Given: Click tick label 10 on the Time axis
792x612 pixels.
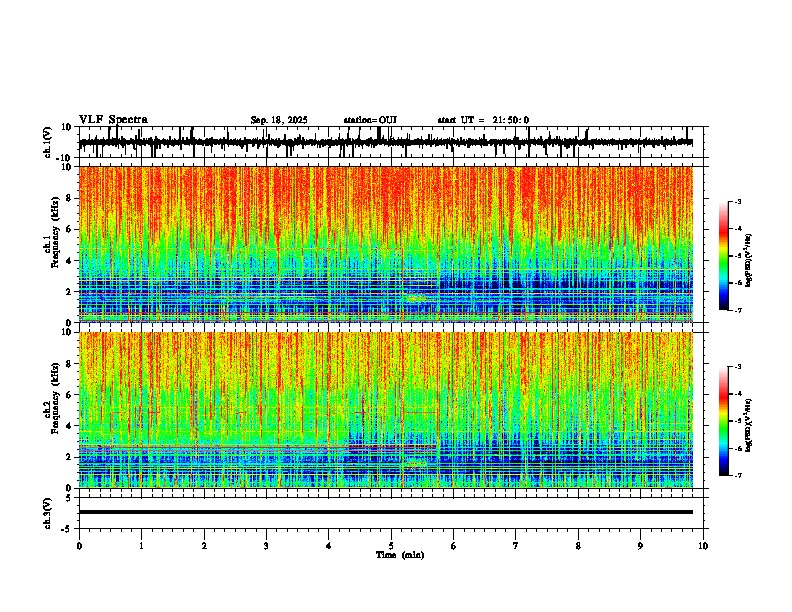Looking at the screenshot, I should [x=703, y=546].
